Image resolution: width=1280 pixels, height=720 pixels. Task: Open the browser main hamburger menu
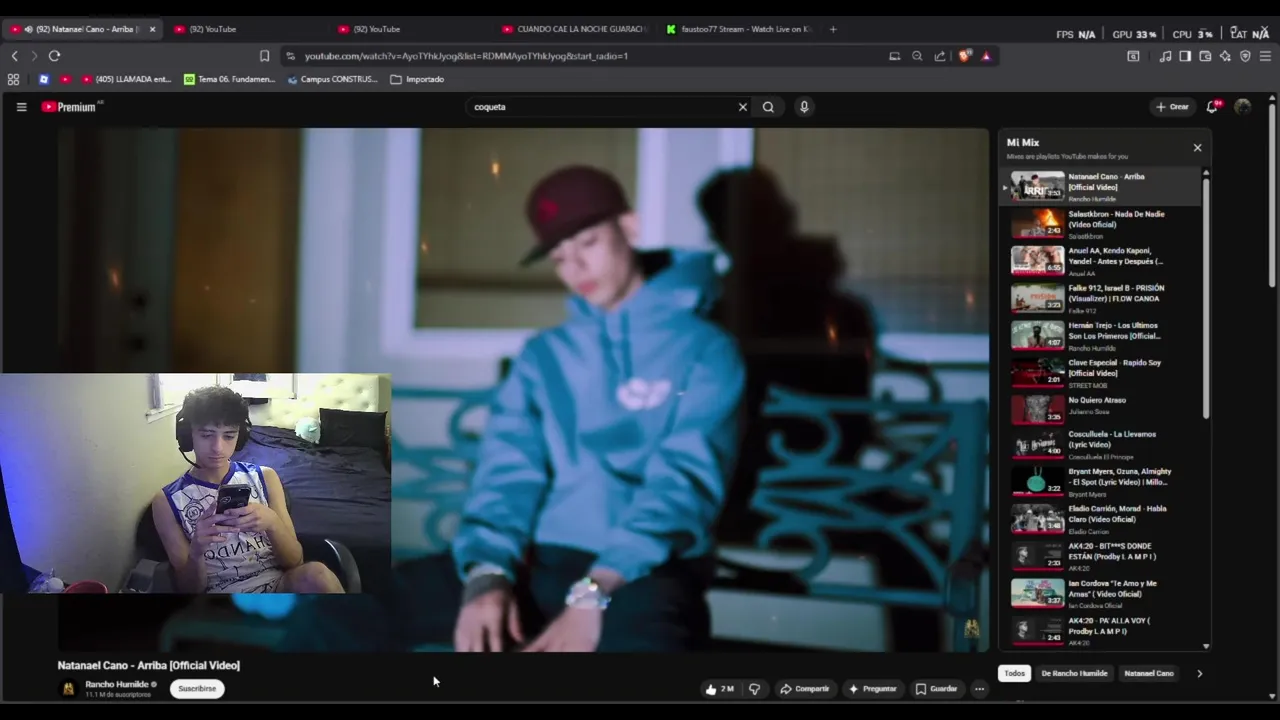tap(1265, 56)
